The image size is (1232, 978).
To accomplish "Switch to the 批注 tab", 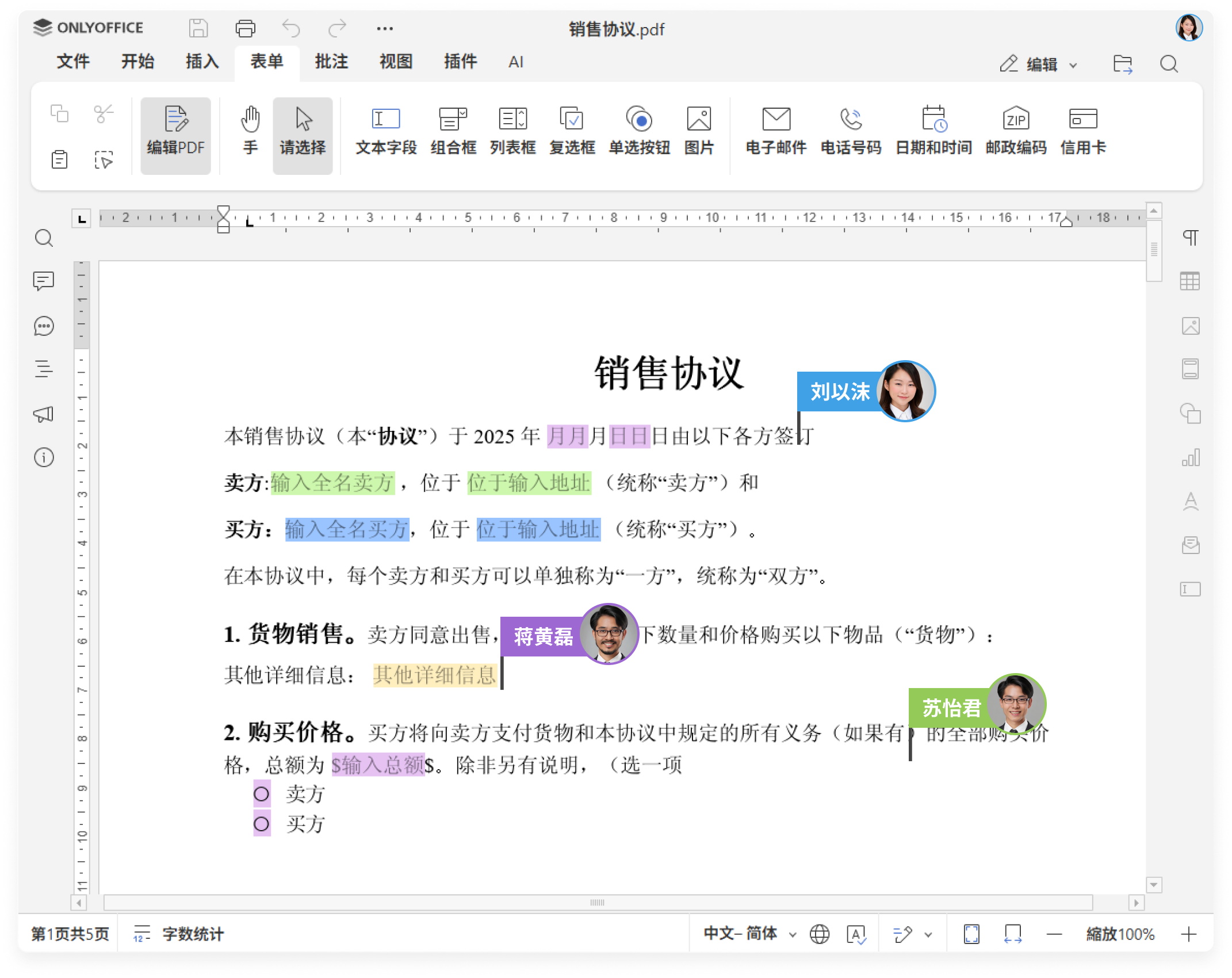I will click(331, 62).
